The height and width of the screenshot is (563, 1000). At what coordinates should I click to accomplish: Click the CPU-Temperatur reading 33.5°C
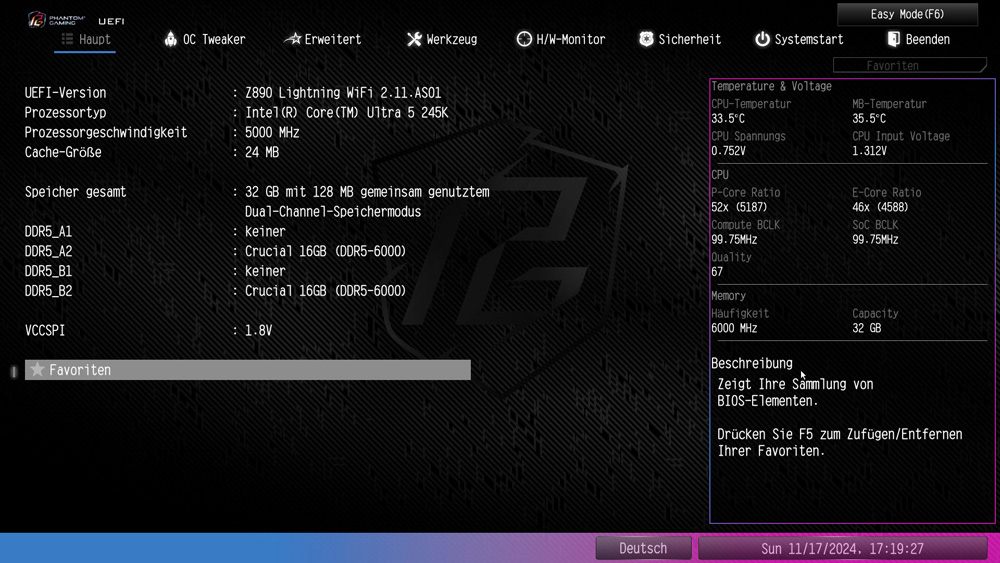(x=728, y=119)
